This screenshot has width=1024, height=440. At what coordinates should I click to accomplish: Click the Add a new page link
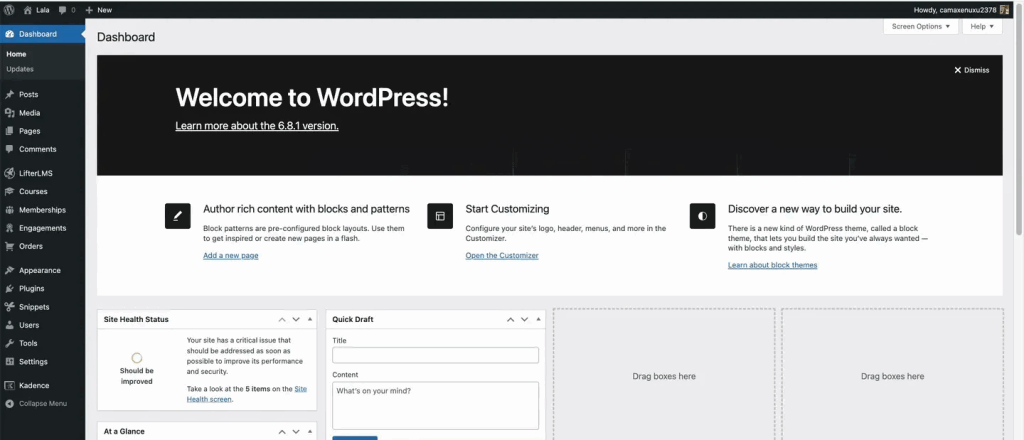point(231,256)
